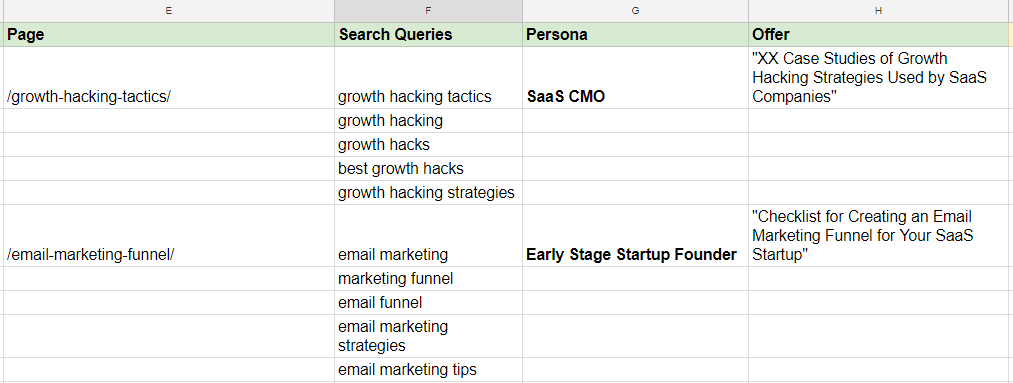Click the 'email marketing tips' cell
The image size is (1013, 383).
pyautogui.click(x=428, y=369)
